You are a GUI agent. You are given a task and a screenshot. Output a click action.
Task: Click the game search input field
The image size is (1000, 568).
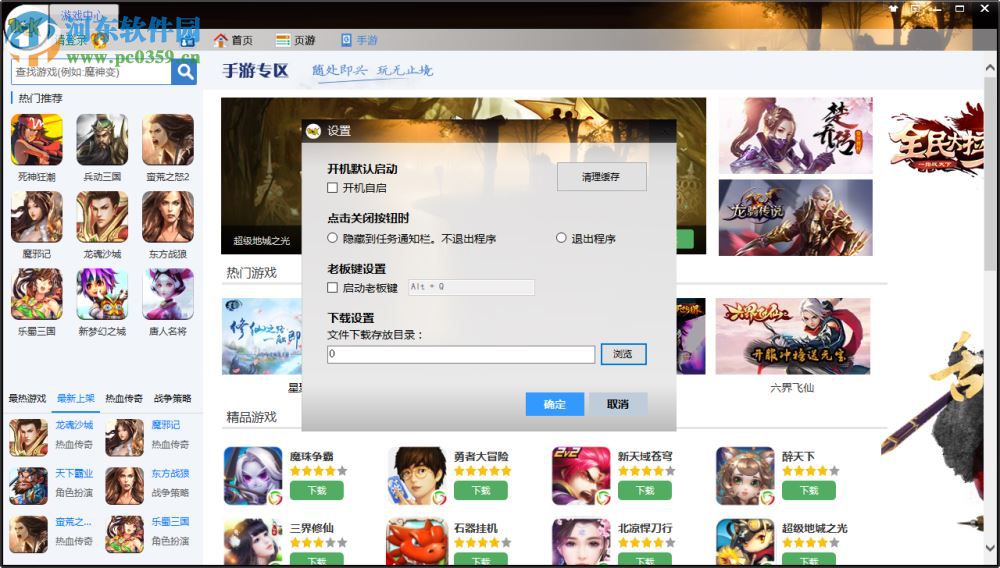pyautogui.click(x=91, y=72)
